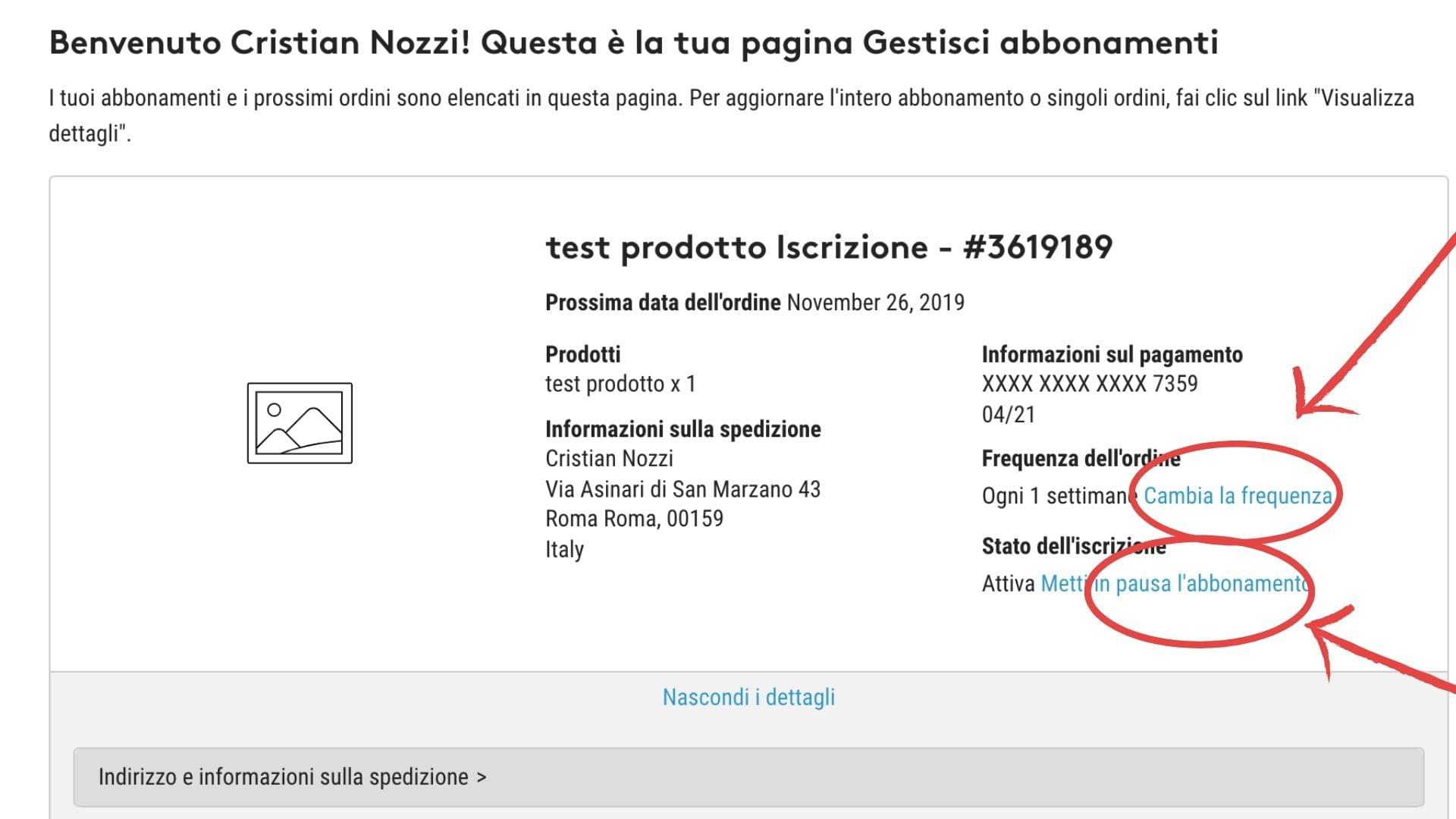1456x819 pixels.
Task: Click the card expiry date 04/21
Action: pos(1009,415)
